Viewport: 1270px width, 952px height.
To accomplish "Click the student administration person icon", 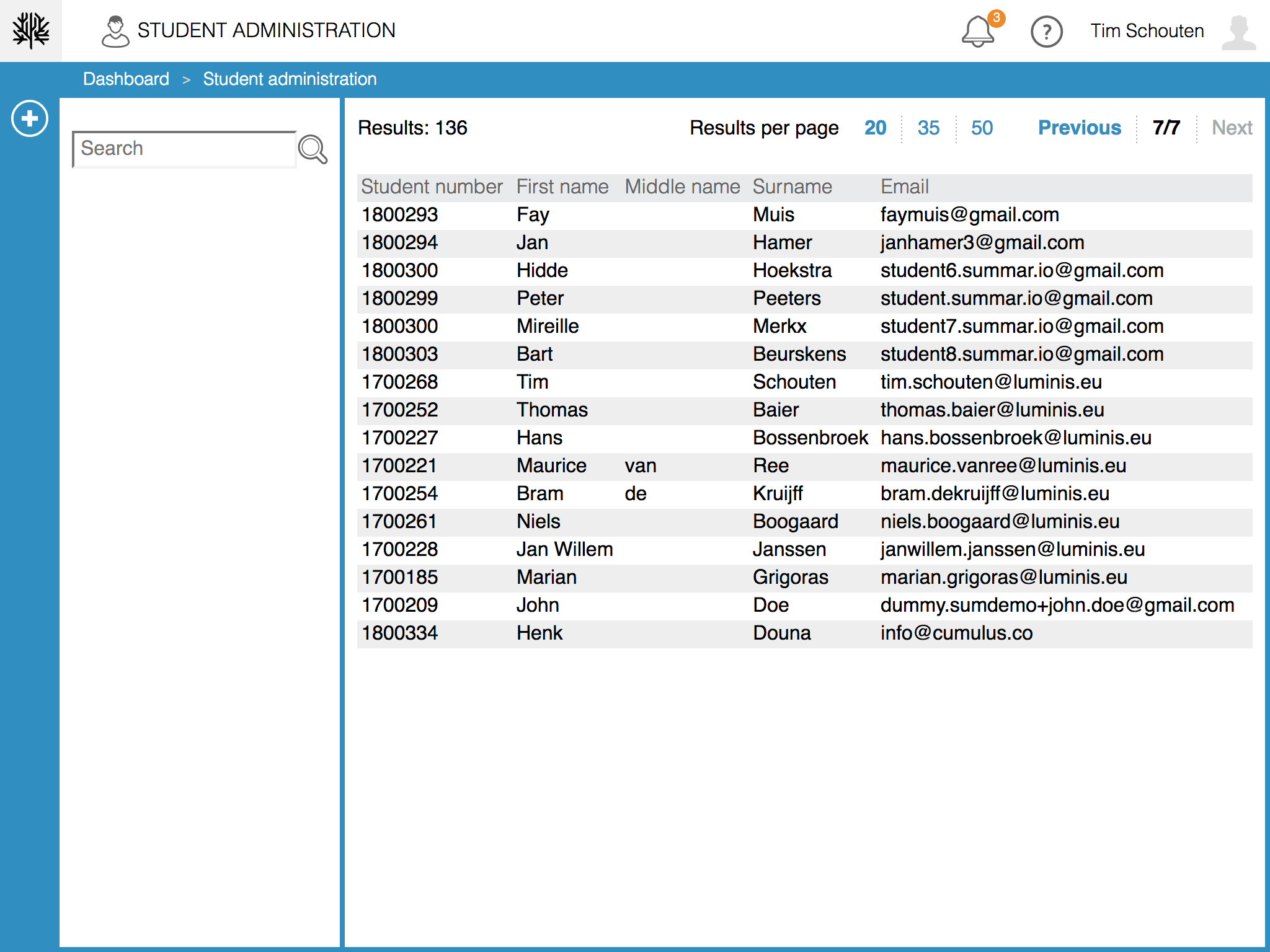I will (115, 32).
